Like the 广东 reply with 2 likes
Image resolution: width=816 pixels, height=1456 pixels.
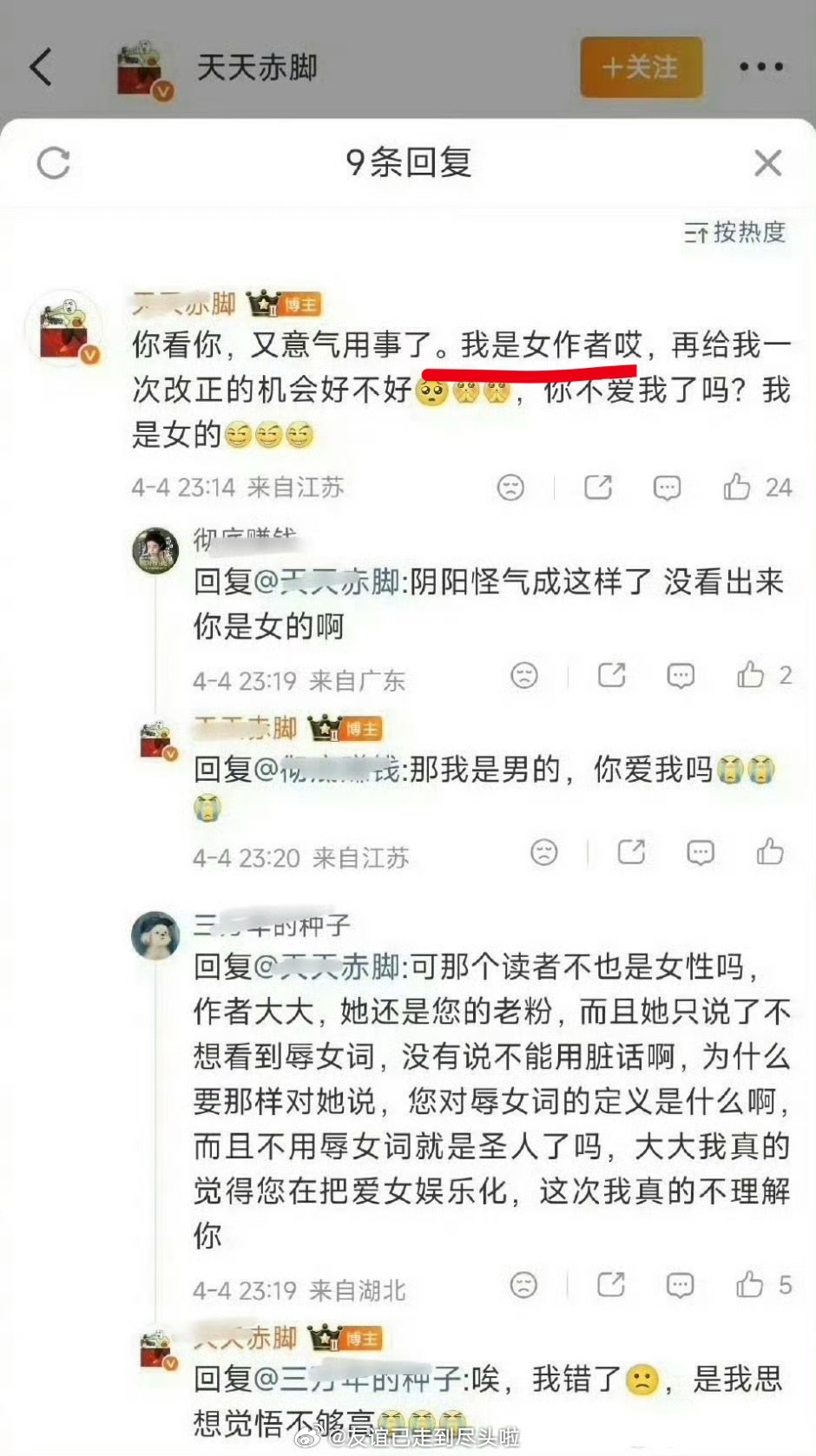[763, 675]
